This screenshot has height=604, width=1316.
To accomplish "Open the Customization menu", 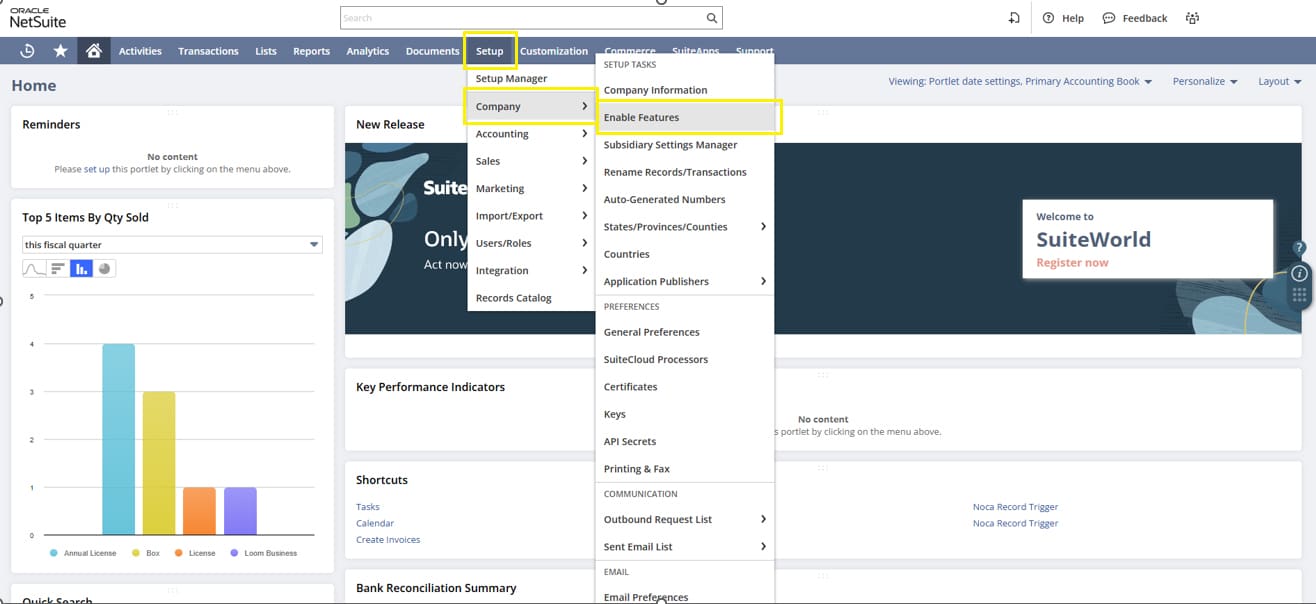I will [x=554, y=51].
